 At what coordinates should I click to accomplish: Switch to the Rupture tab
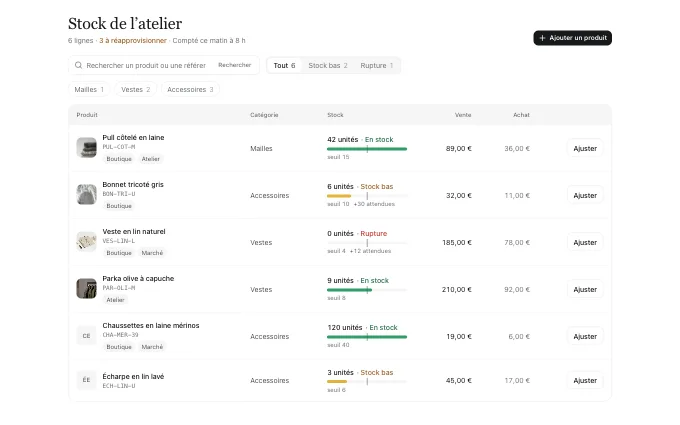click(x=376, y=65)
